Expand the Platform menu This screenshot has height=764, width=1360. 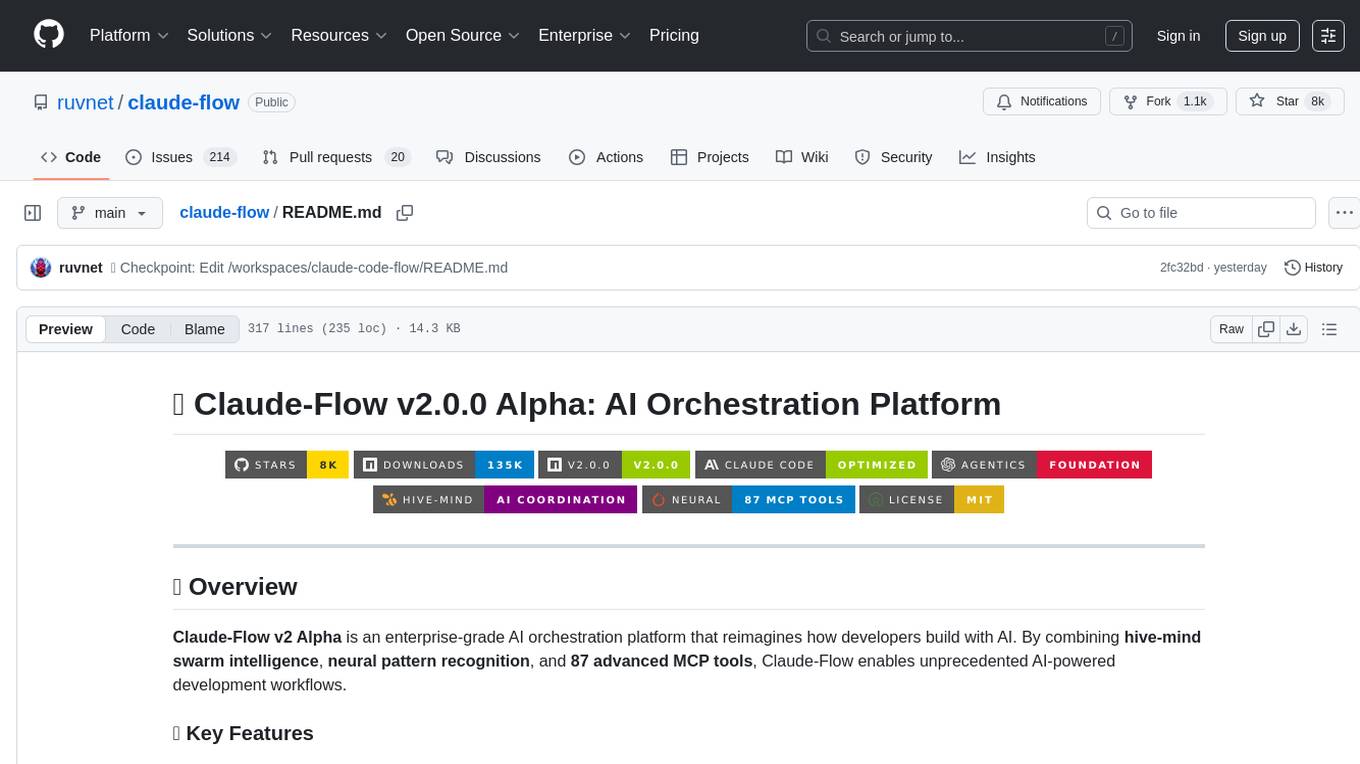coord(129,35)
